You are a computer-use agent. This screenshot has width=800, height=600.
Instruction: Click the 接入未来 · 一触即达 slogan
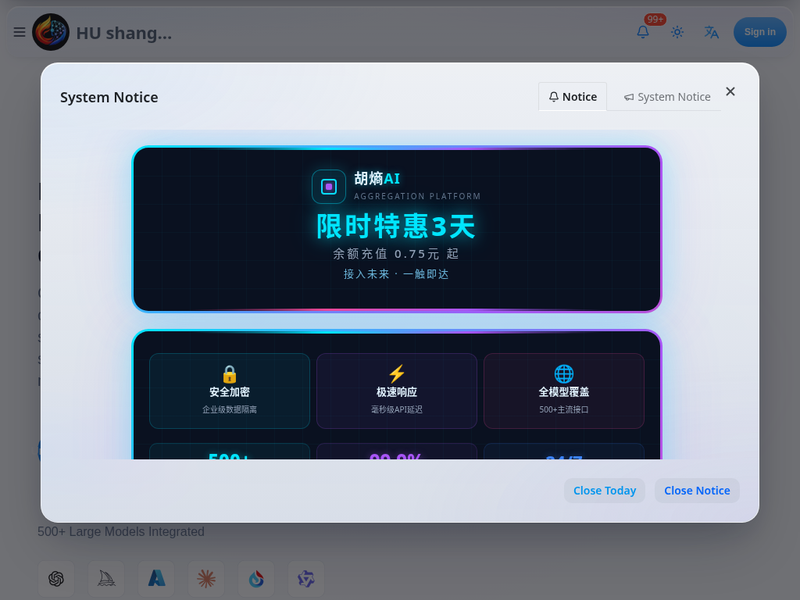click(x=396, y=274)
